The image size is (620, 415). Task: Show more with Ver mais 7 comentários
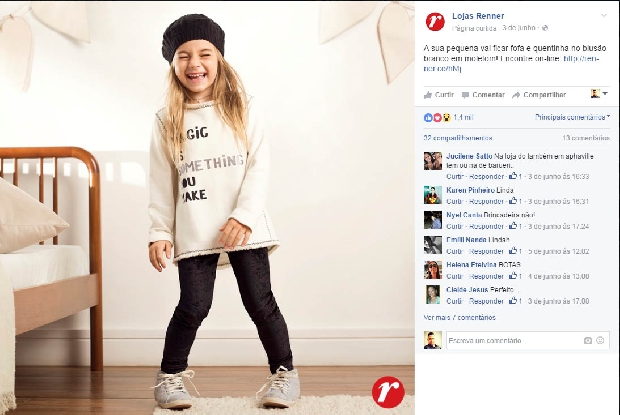coord(459,317)
